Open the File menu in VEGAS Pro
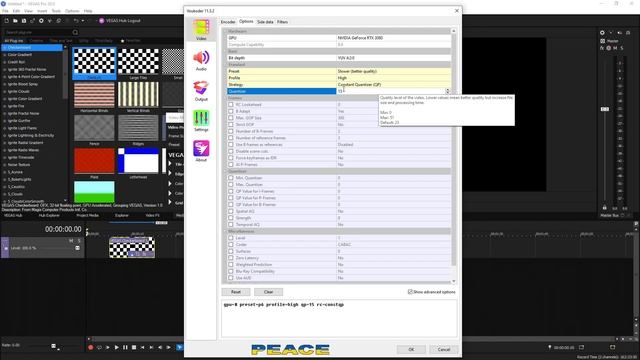 click(x=5, y=11)
